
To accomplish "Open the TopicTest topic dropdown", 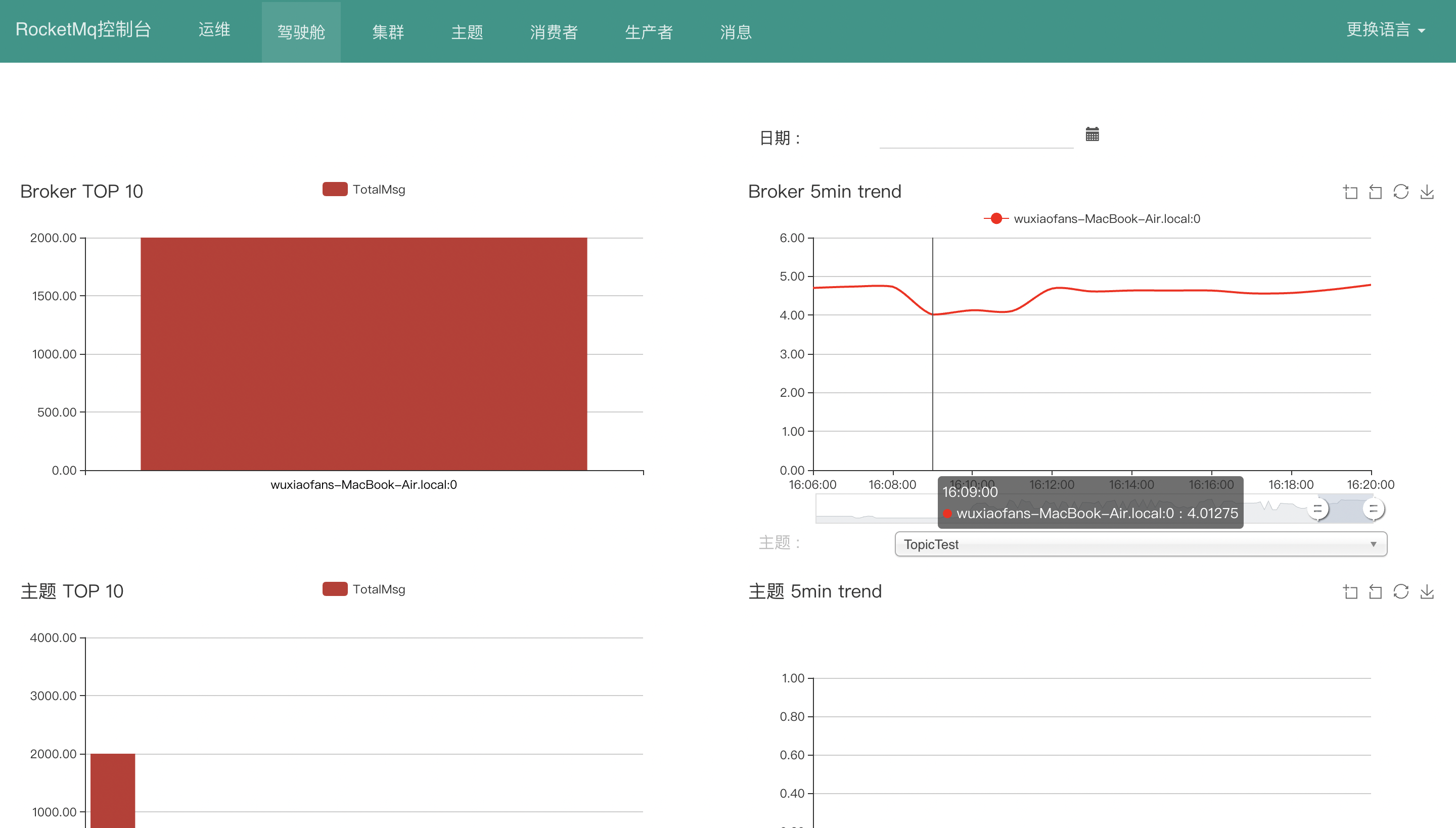I will click(1141, 544).
